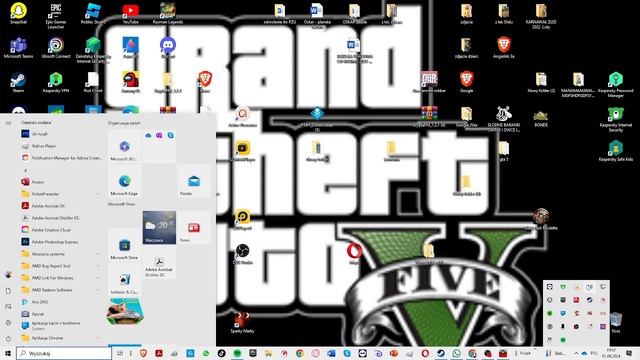Open the Brave icon labeled Google
Viewport: 640px width, 360px height.
click(467, 82)
